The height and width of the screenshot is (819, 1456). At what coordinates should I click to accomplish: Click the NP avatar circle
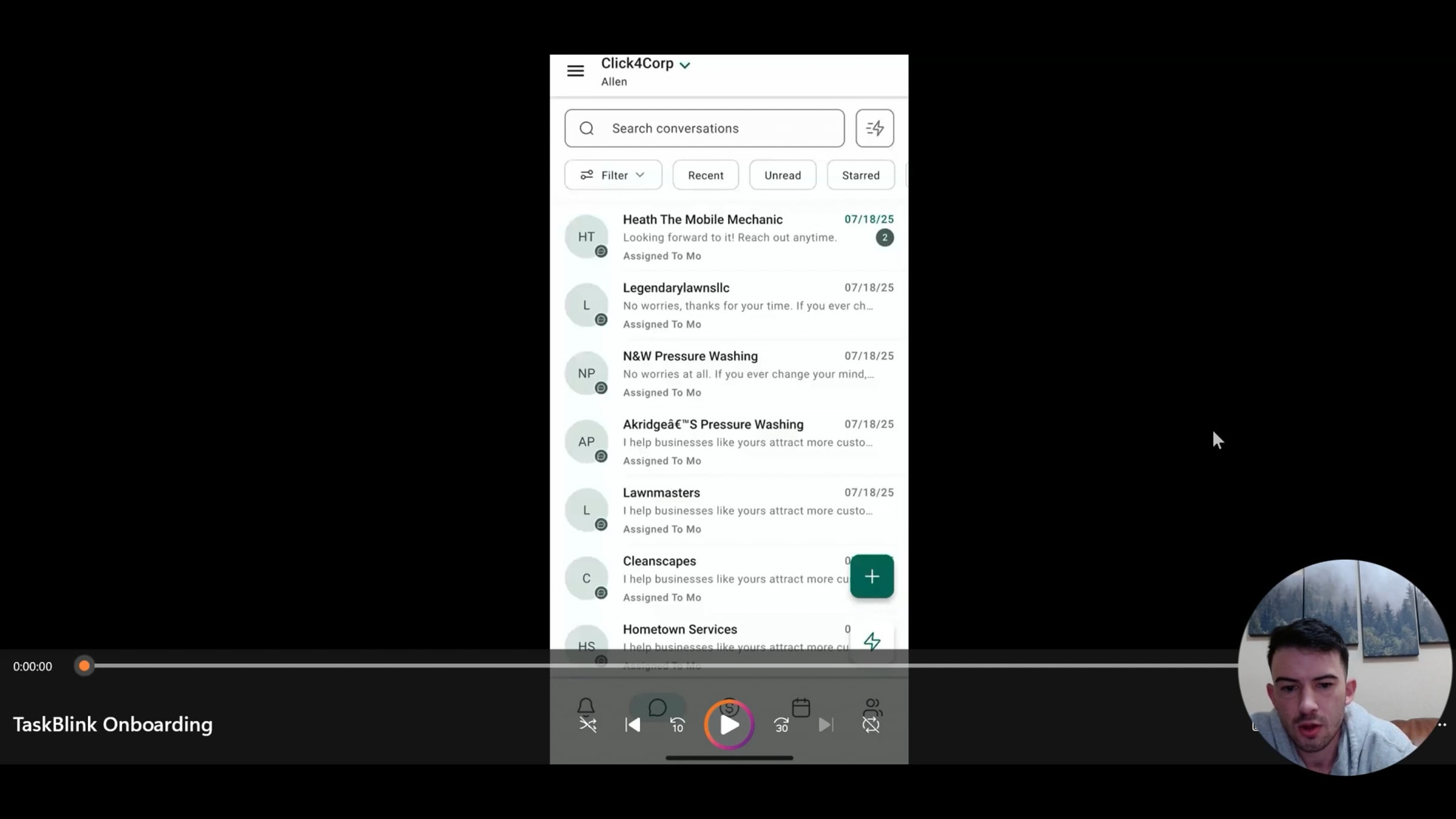586,373
